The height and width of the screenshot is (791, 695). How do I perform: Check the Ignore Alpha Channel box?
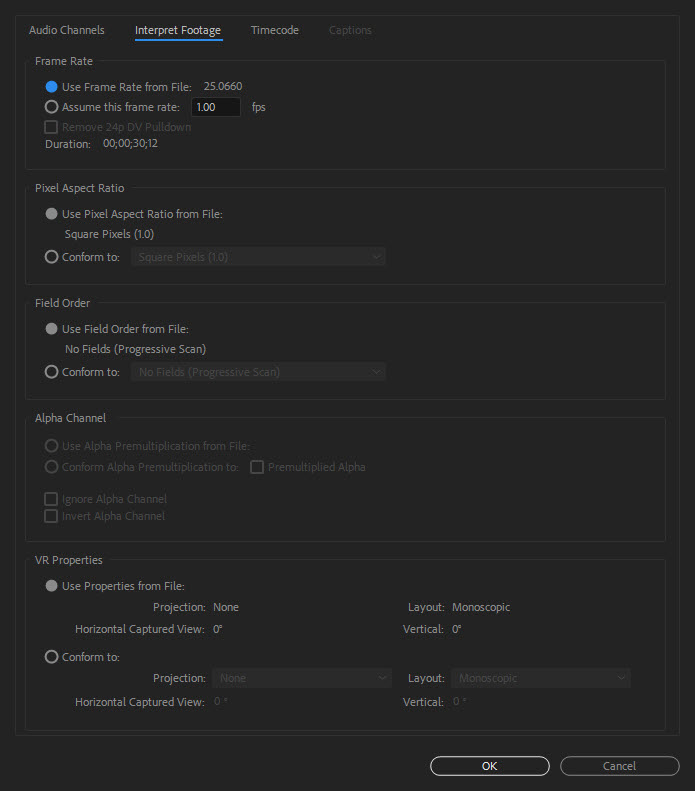point(52,499)
